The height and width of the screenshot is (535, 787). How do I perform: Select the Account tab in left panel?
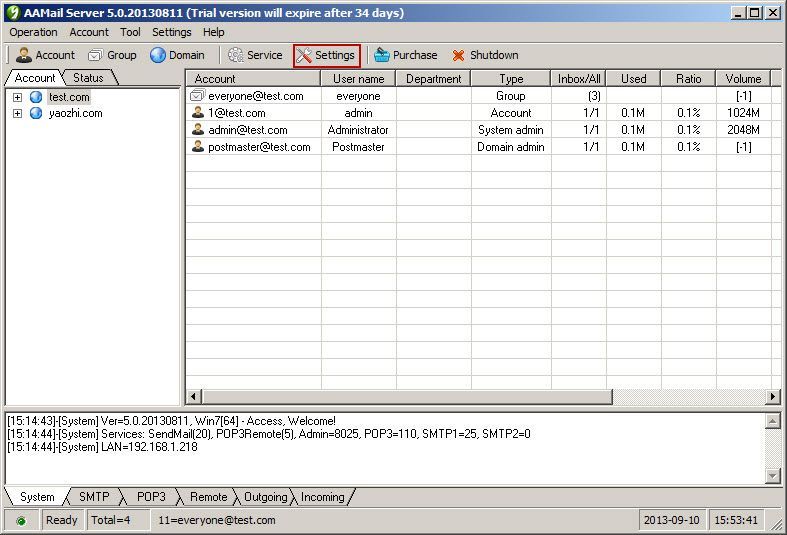pos(35,78)
